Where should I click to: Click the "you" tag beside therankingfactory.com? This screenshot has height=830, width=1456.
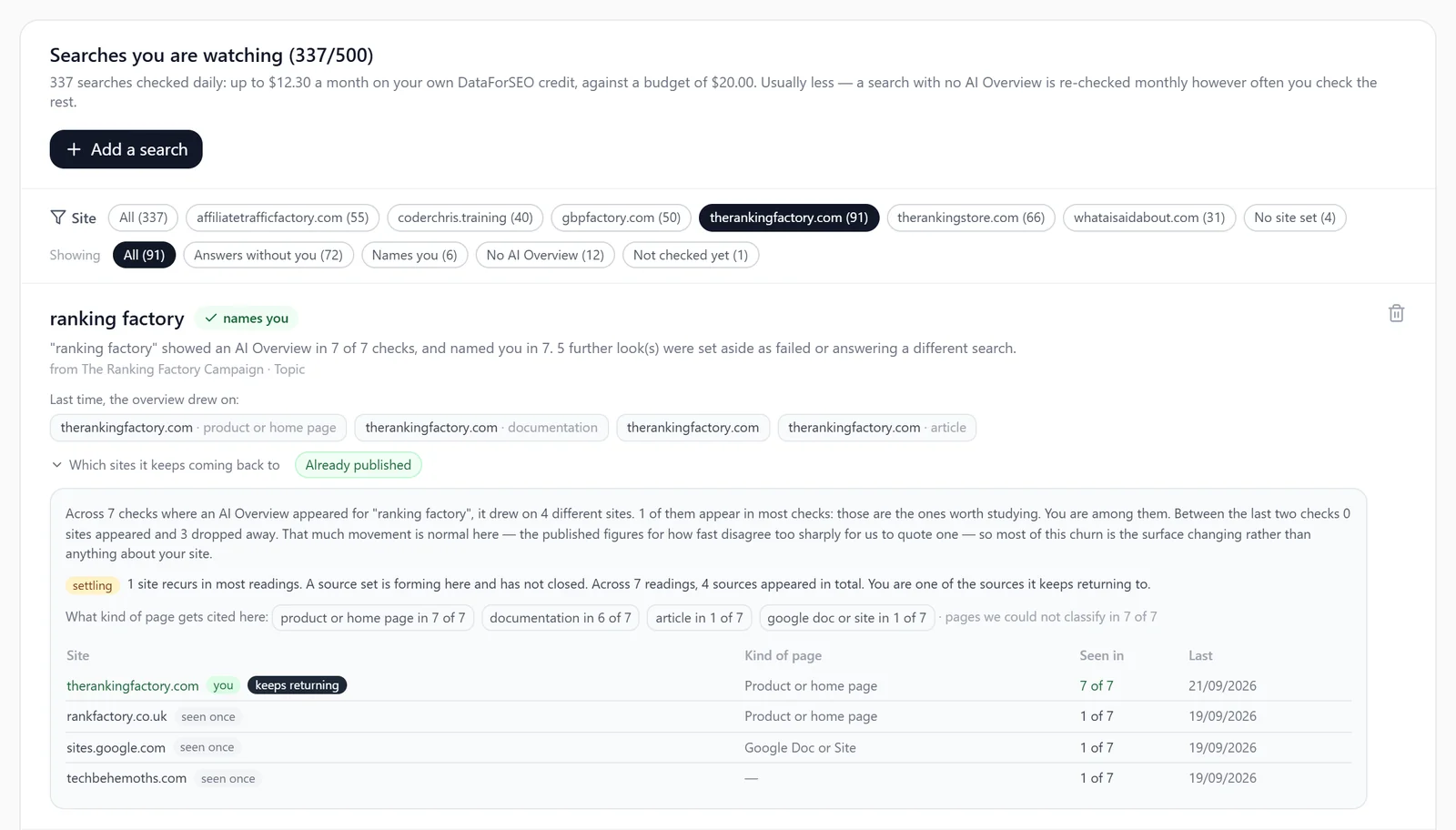point(223,685)
